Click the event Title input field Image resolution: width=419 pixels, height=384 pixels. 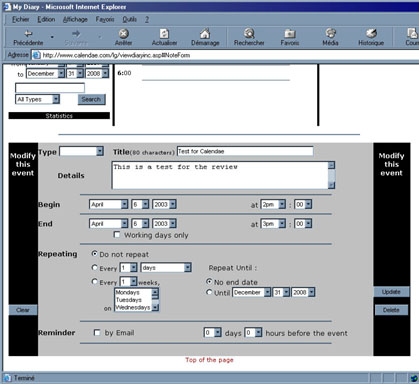pyautogui.click(x=245, y=151)
